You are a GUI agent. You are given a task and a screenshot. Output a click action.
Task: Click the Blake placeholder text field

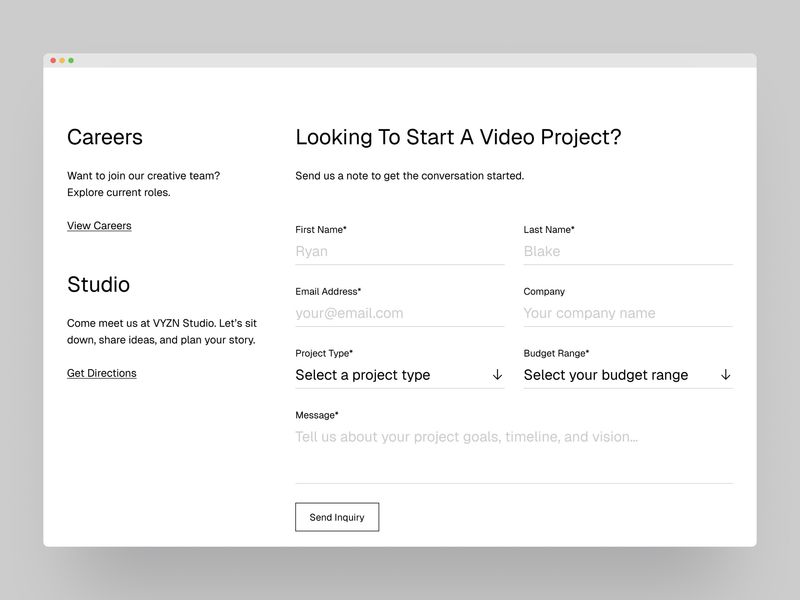(627, 251)
